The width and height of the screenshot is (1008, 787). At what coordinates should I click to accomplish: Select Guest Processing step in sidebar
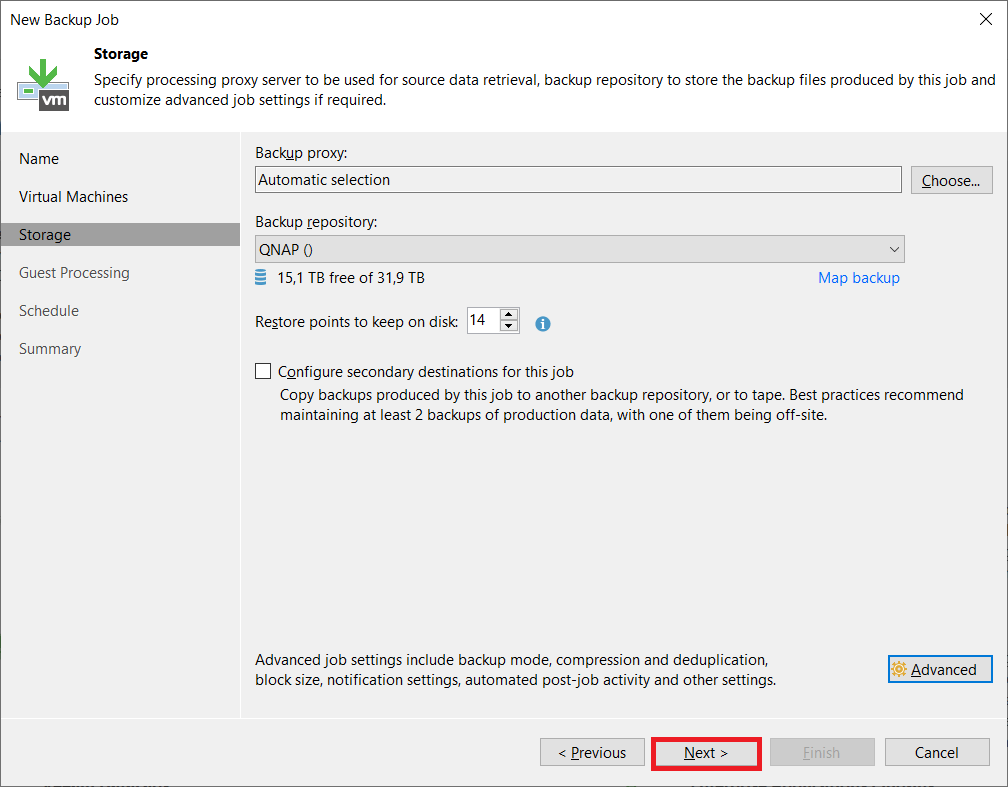pyautogui.click(x=74, y=273)
